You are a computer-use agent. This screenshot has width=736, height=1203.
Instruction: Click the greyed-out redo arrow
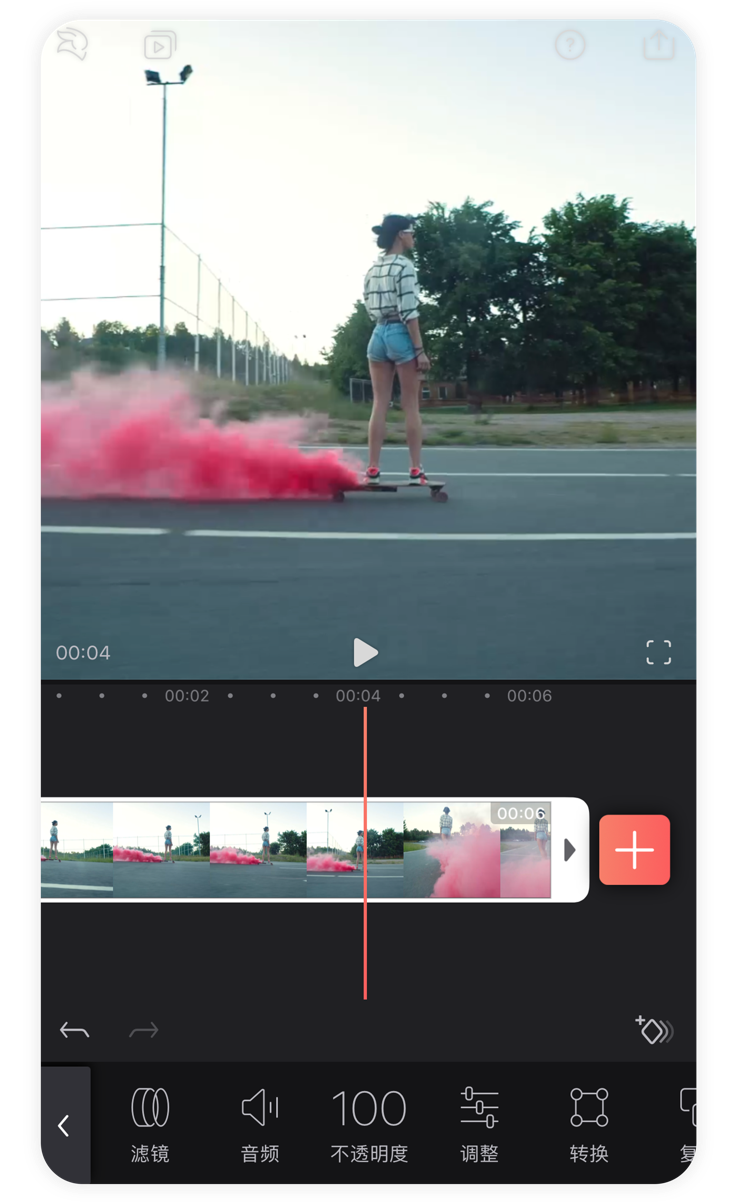[x=144, y=1030]
